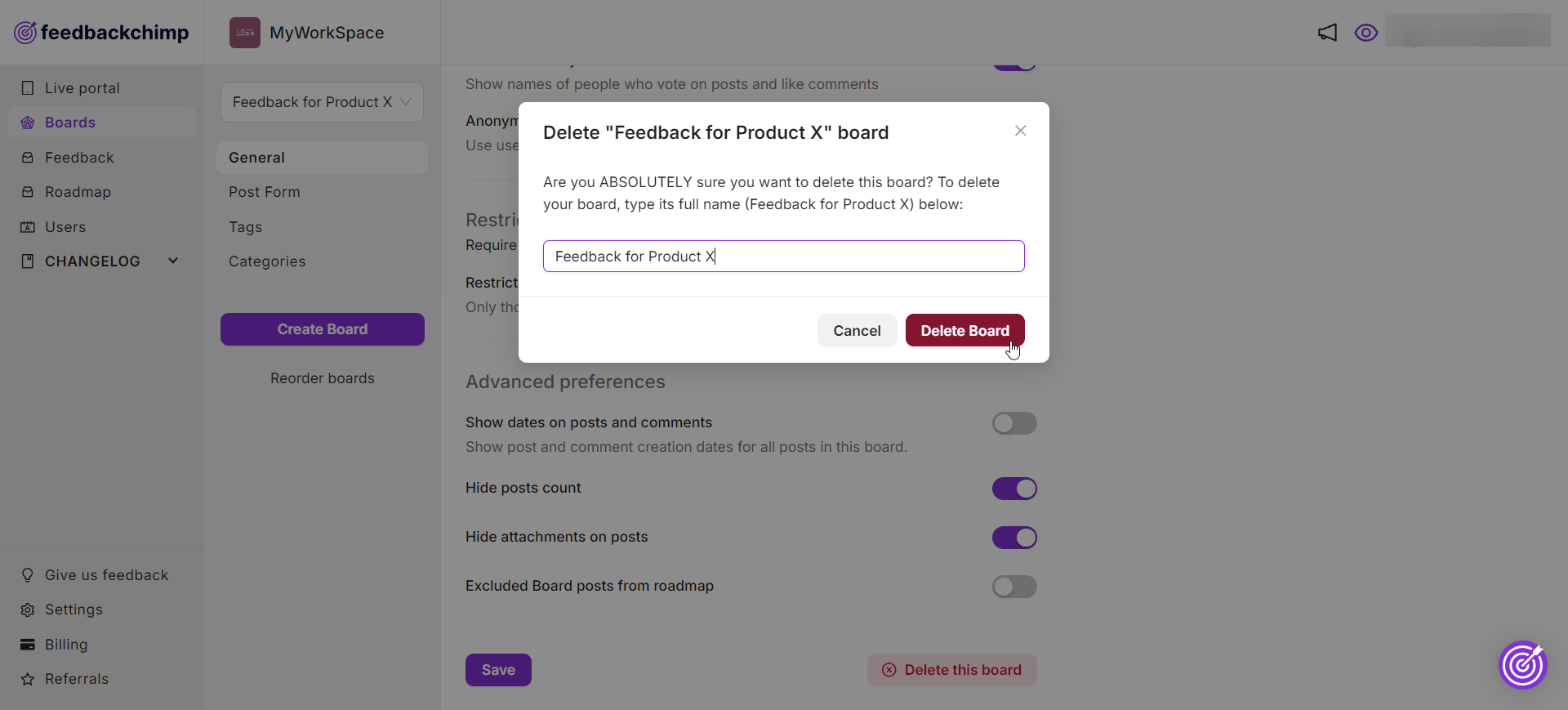Click the Billing card icon
1568x710 pixels.
(28, 645)
